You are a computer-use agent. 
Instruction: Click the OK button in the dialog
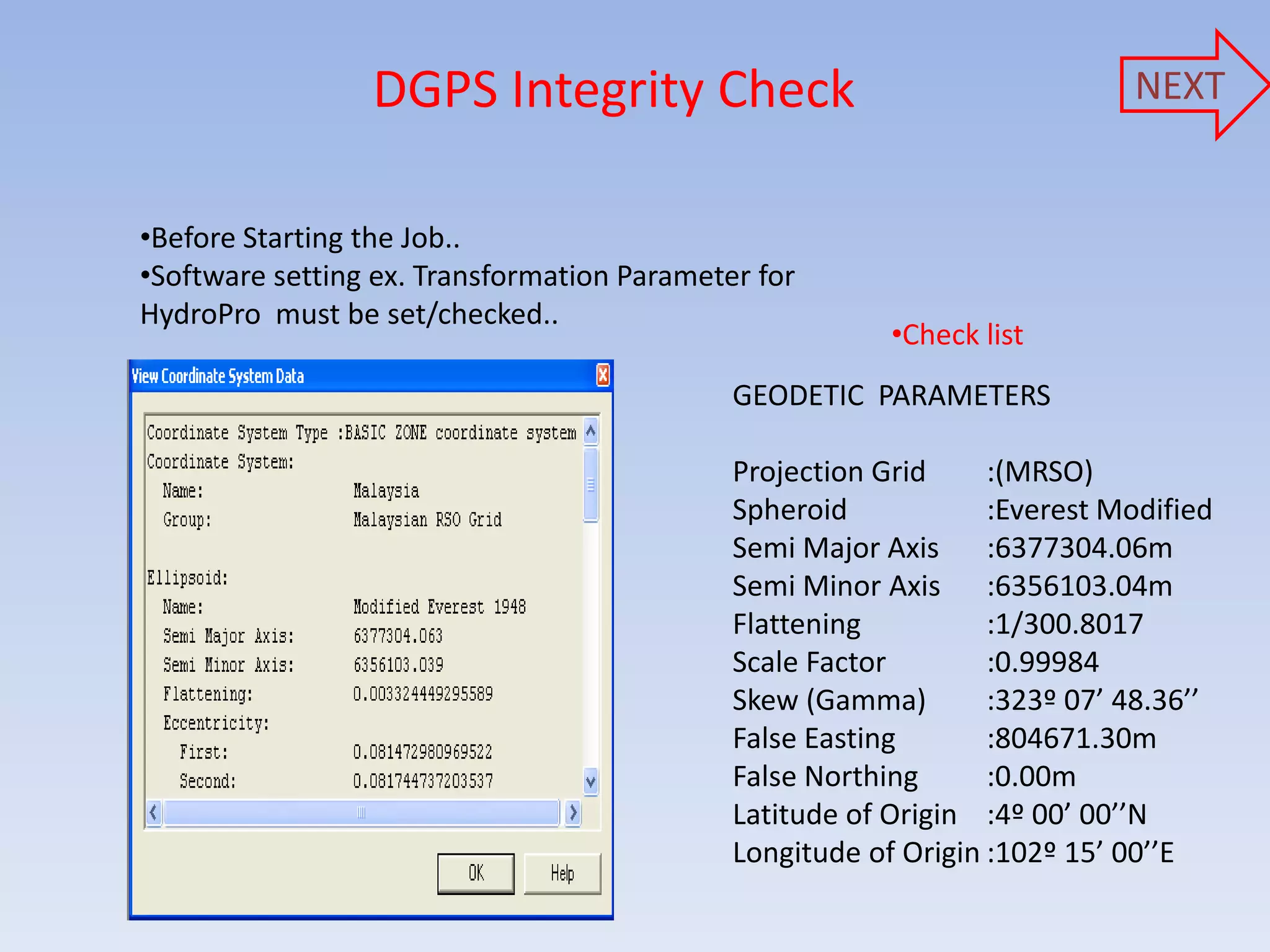(x=476, y=873)
